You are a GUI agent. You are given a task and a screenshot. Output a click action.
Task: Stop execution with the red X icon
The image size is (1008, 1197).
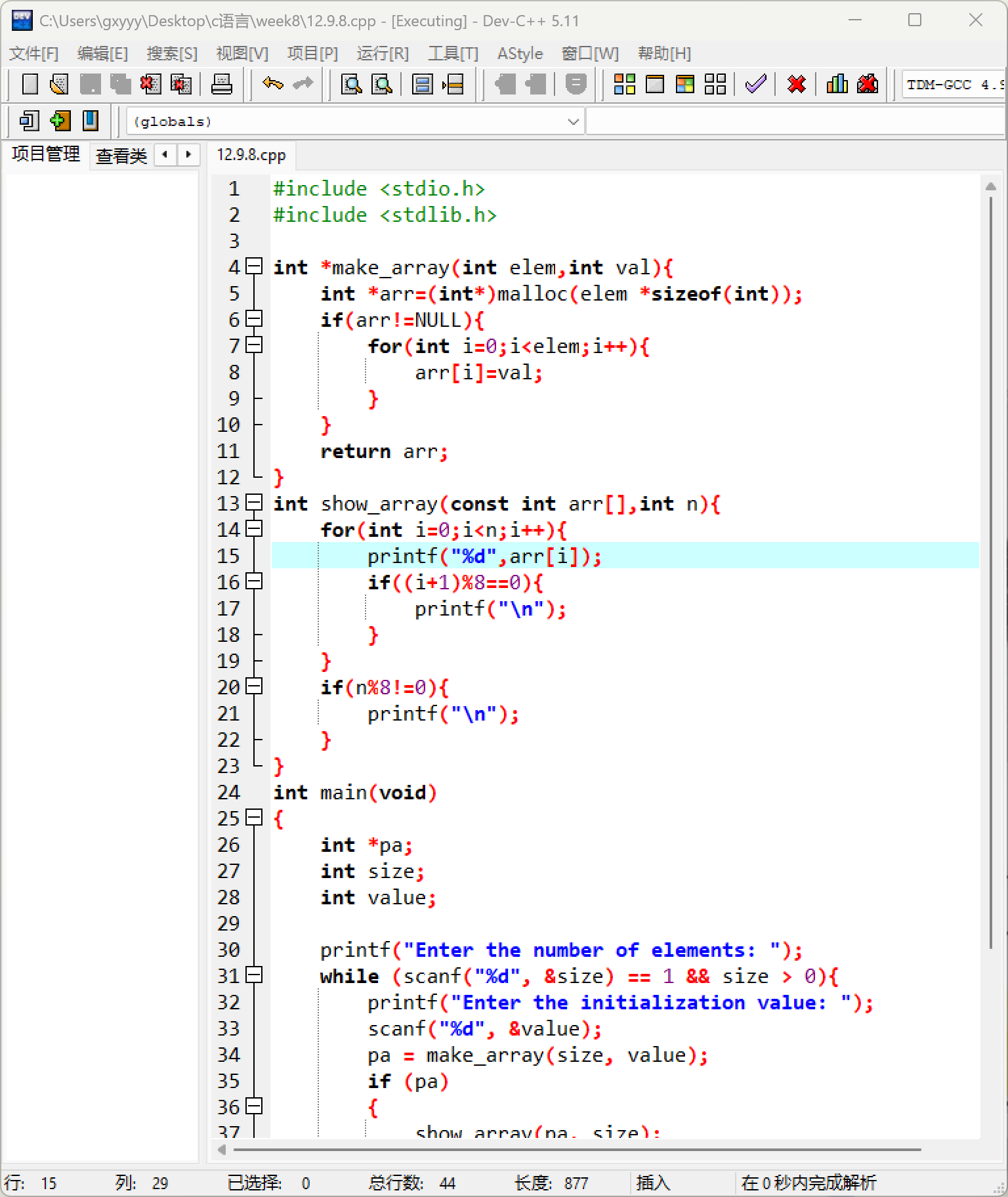(x=797, y=84)
